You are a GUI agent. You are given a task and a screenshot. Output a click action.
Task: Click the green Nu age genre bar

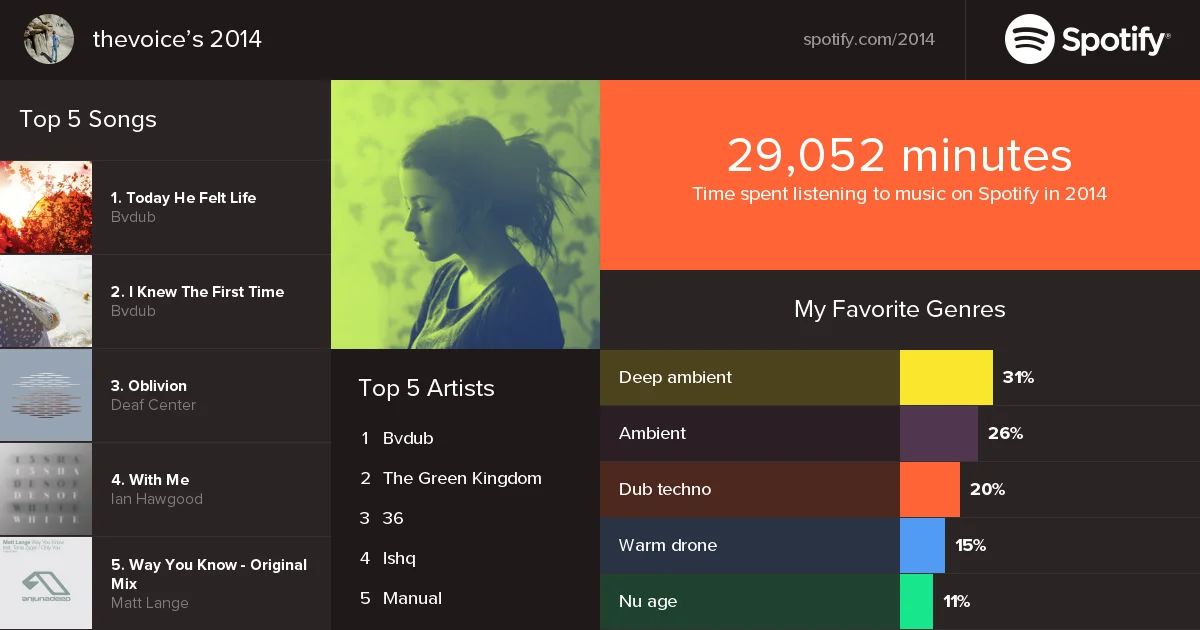(x=916, y=601)
